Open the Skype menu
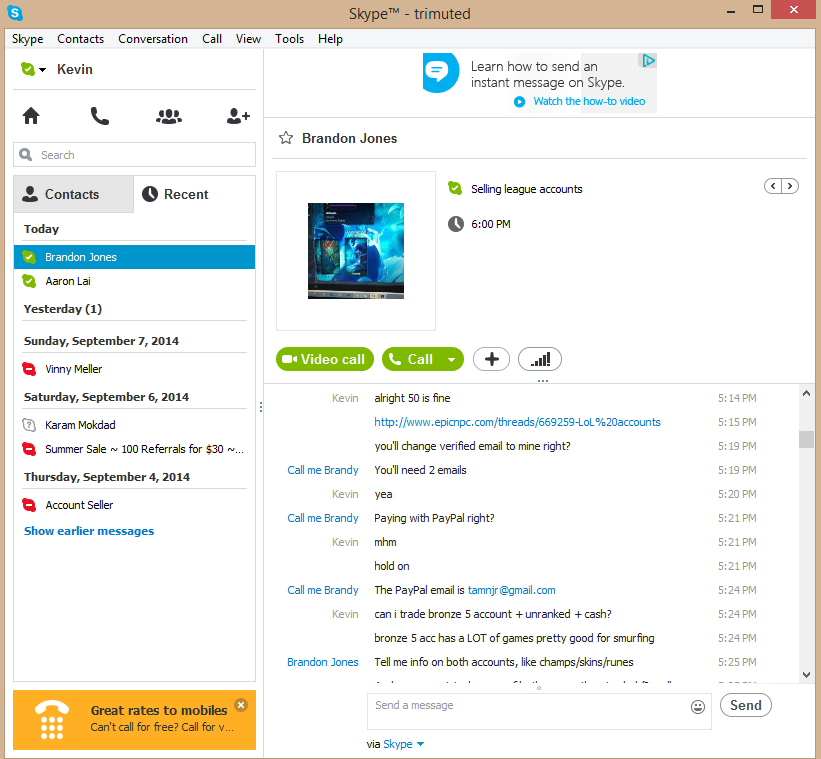This screenshot has width=821, height=759. (x=27, y=39)
